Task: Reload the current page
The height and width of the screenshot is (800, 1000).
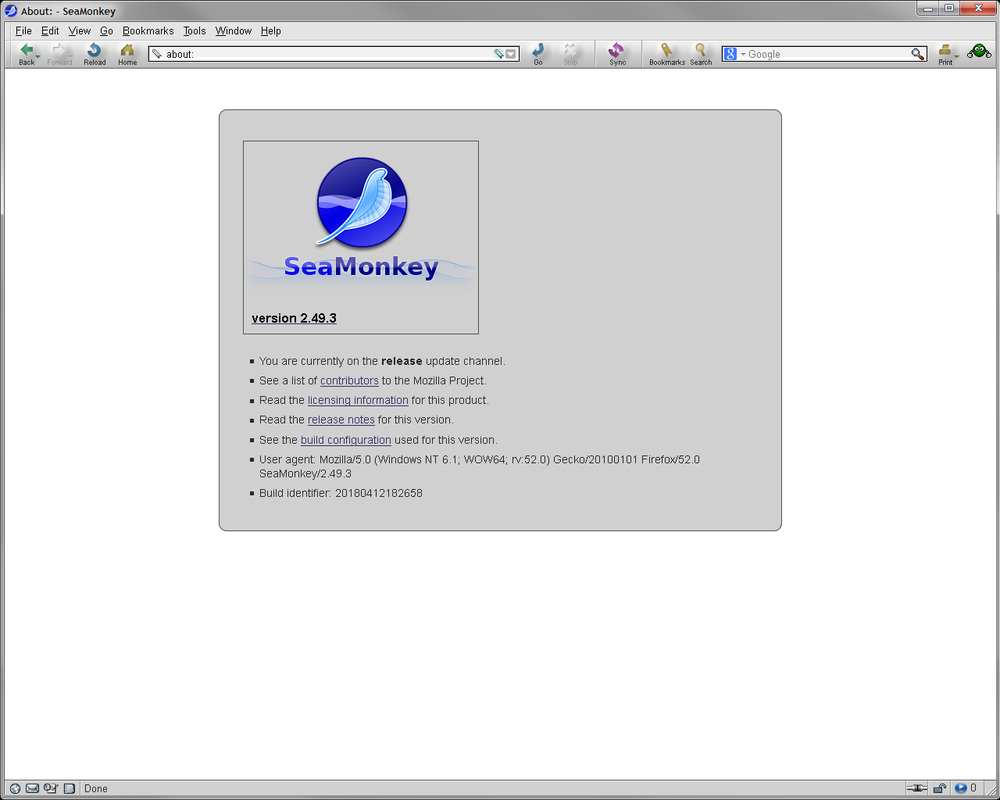Action: point(94,54)
